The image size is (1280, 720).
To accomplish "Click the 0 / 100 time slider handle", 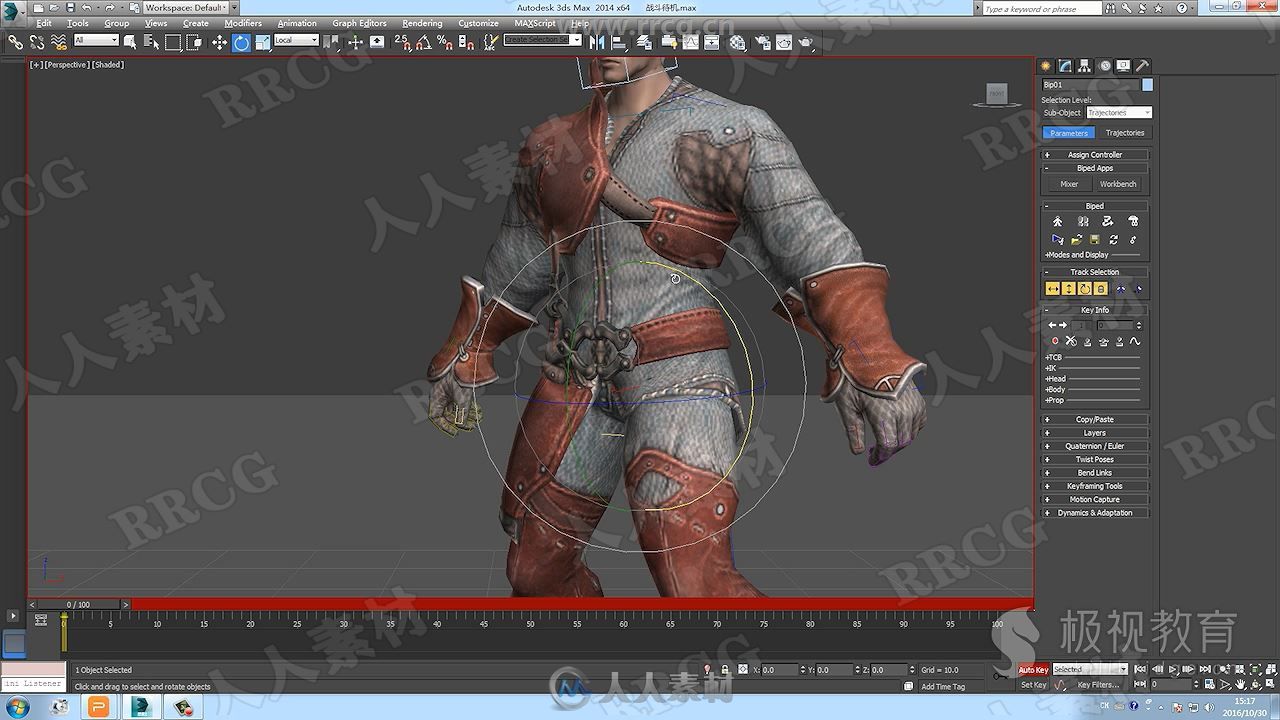I will pos(78,605).
